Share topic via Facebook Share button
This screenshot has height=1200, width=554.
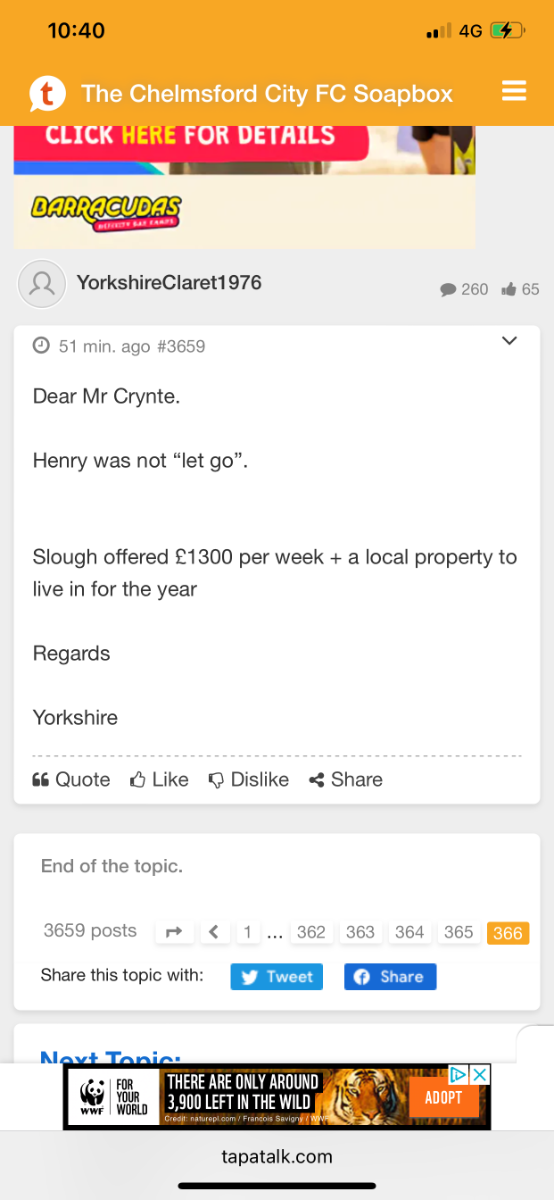point(390,977)
